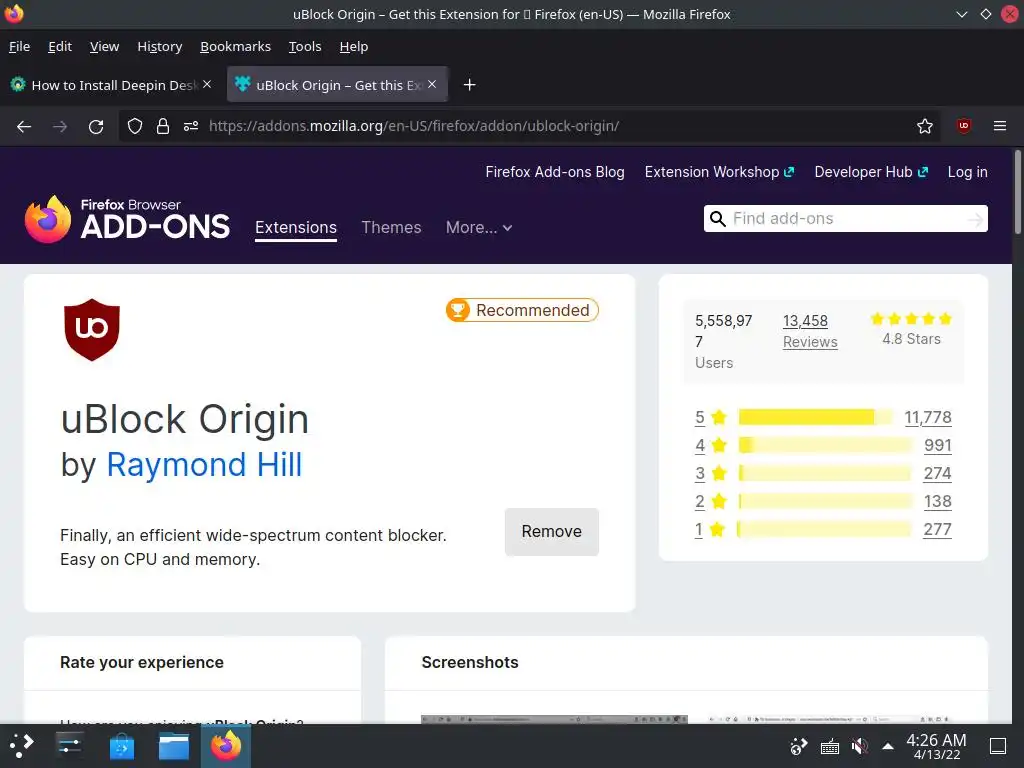The image size is (1024, 768).
Task: Open the clock showing 4:26 AM
Action: (x=936, y=746)
